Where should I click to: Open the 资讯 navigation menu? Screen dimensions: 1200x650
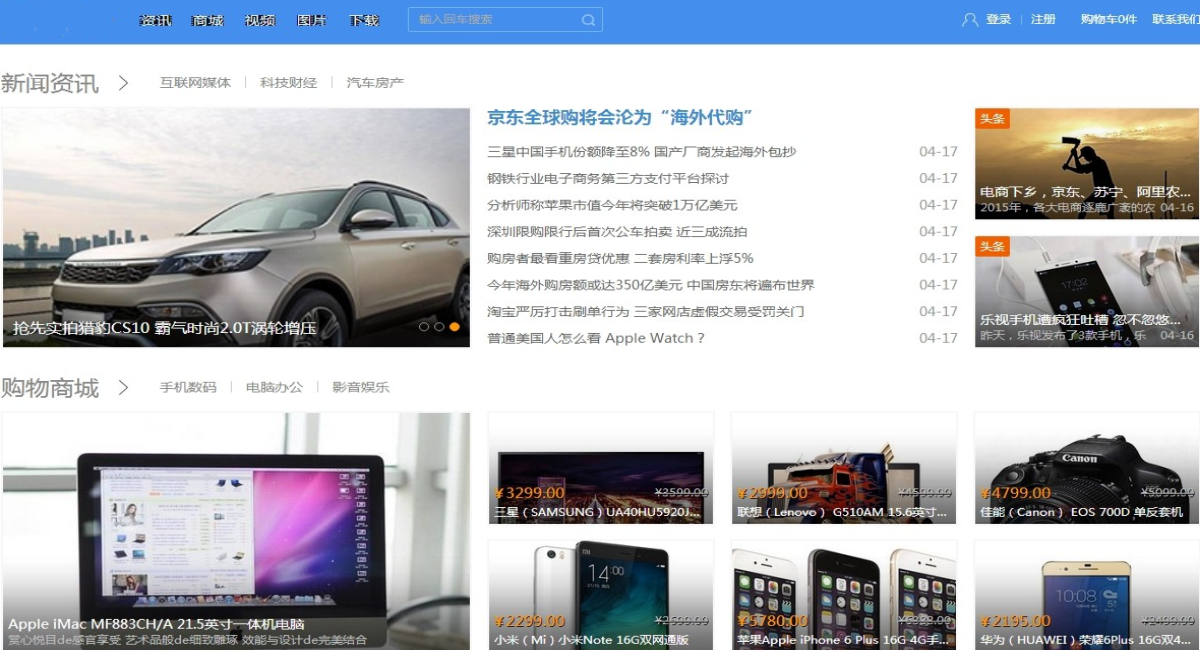[155, 20]
